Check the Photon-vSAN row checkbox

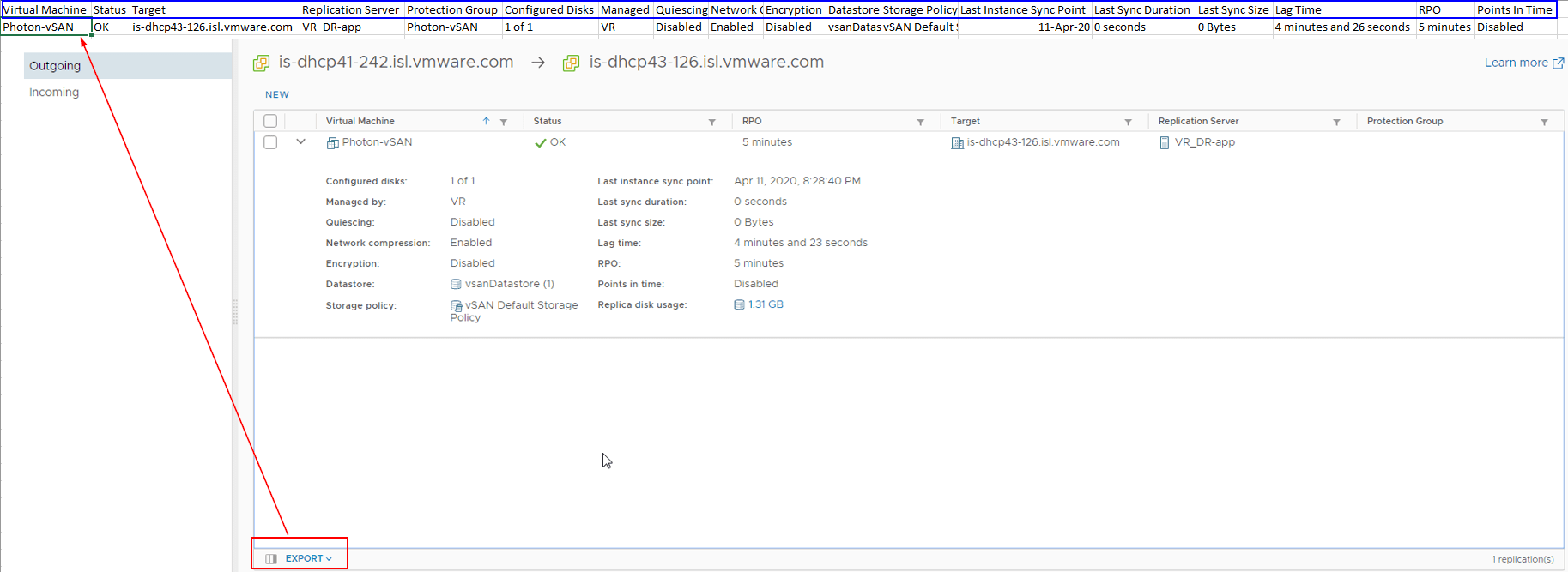[x=270, y=142]
